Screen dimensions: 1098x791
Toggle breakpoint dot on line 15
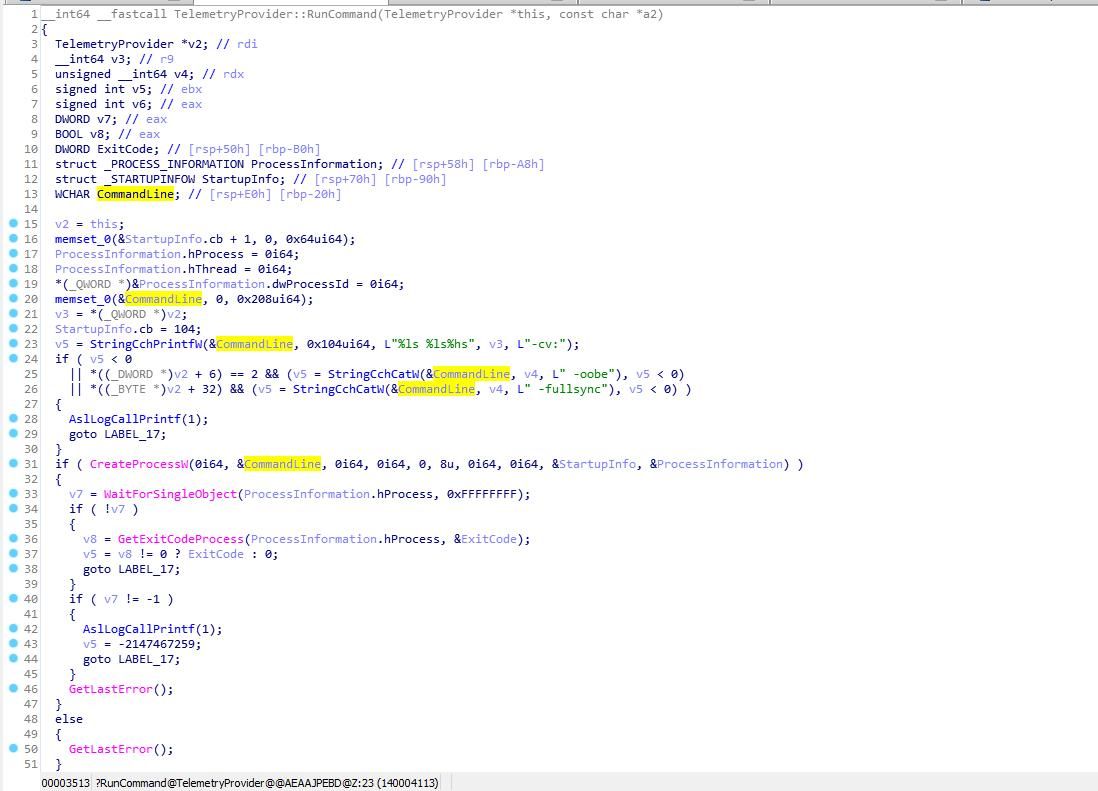pos(13,223)
